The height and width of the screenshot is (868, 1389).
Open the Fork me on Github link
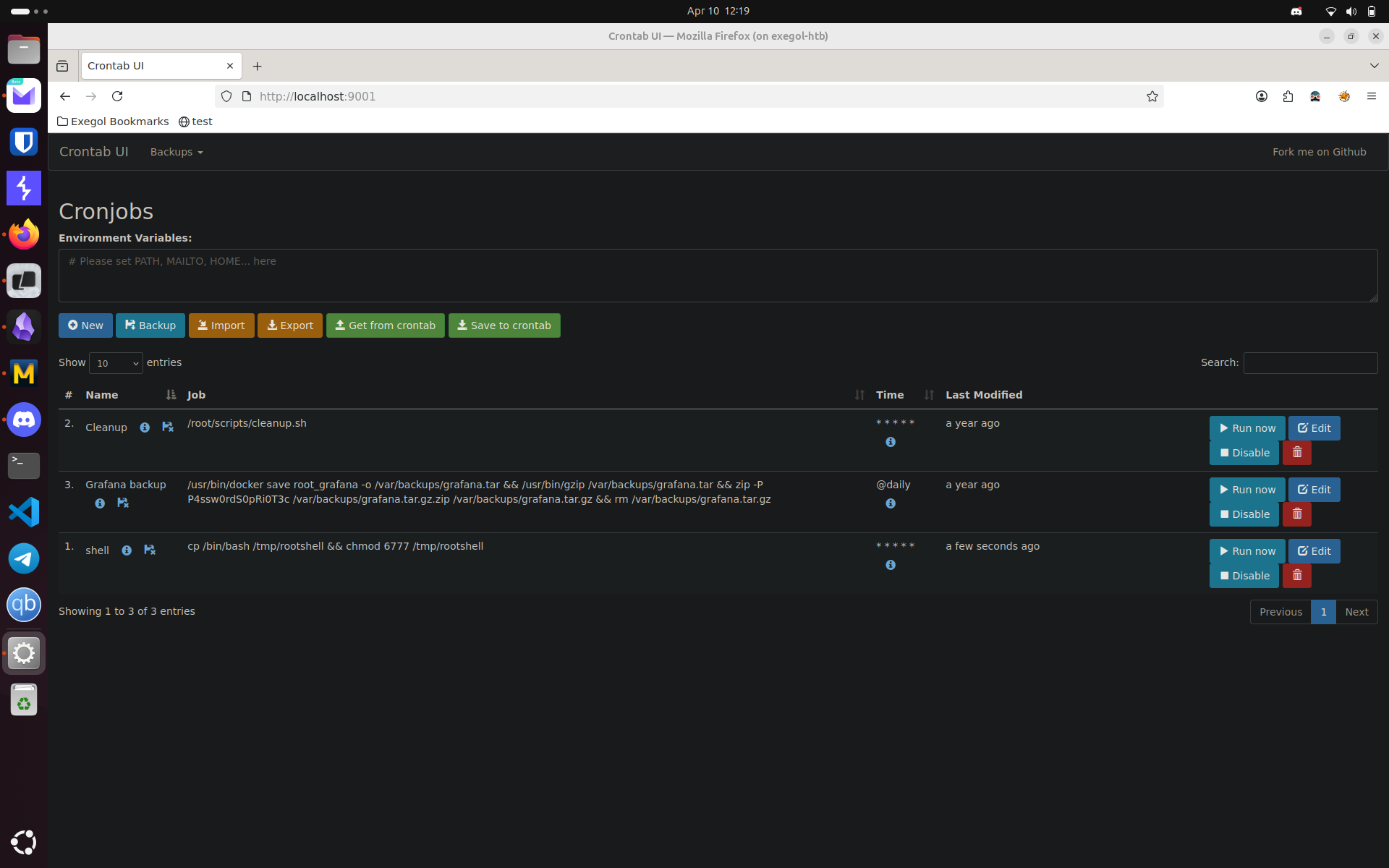pos(1319,152)
